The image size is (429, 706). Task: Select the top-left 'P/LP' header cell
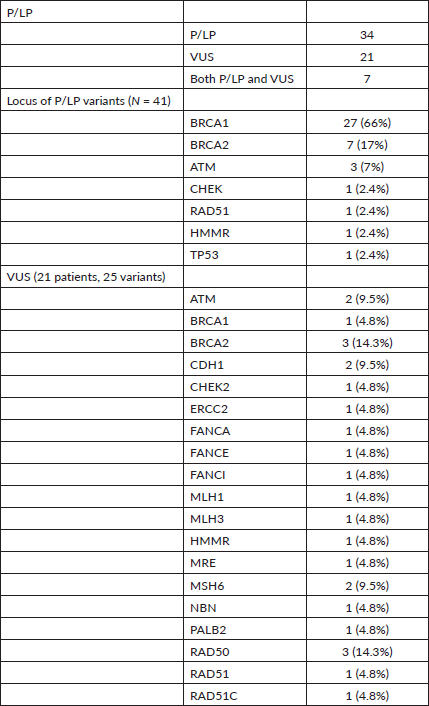(92, 13)
